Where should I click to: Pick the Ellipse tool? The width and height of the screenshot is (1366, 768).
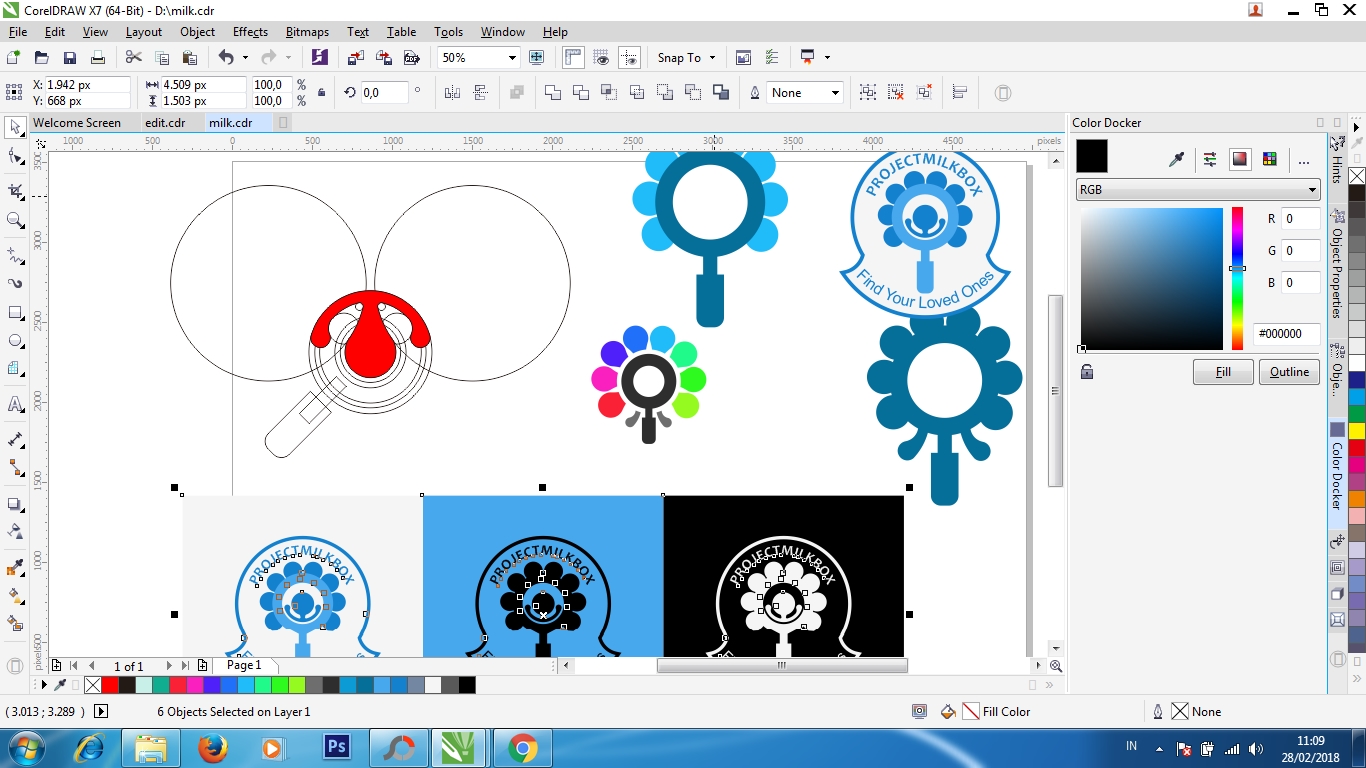[x=15, y=341]
